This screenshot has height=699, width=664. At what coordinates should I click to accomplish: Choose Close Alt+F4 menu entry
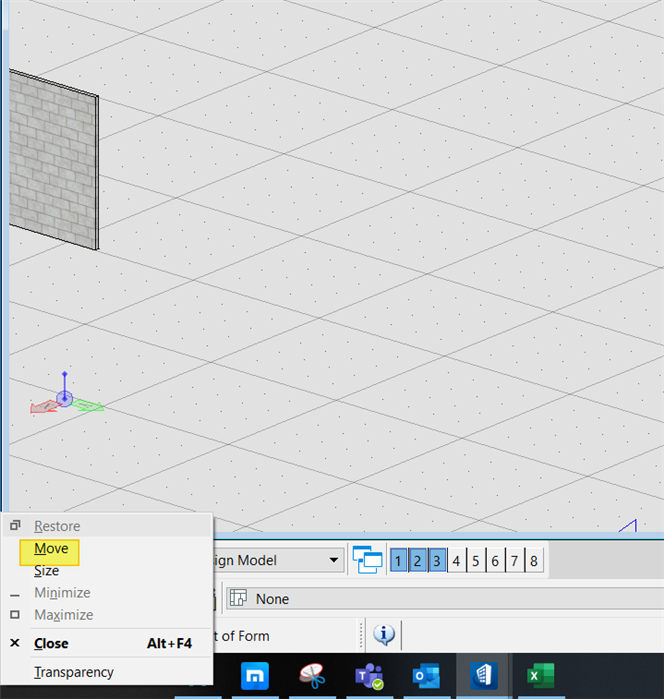[x=107, y=643]
